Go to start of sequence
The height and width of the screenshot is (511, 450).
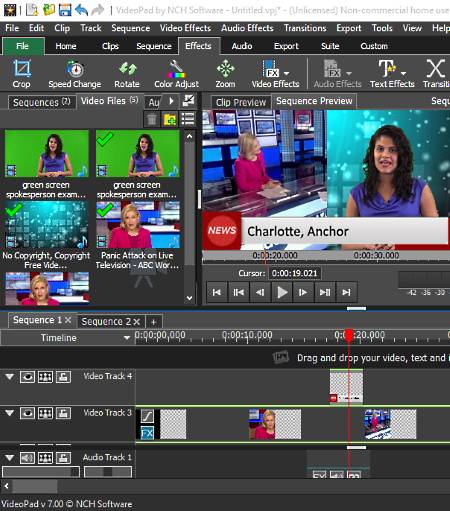click(x=217, y=292)
